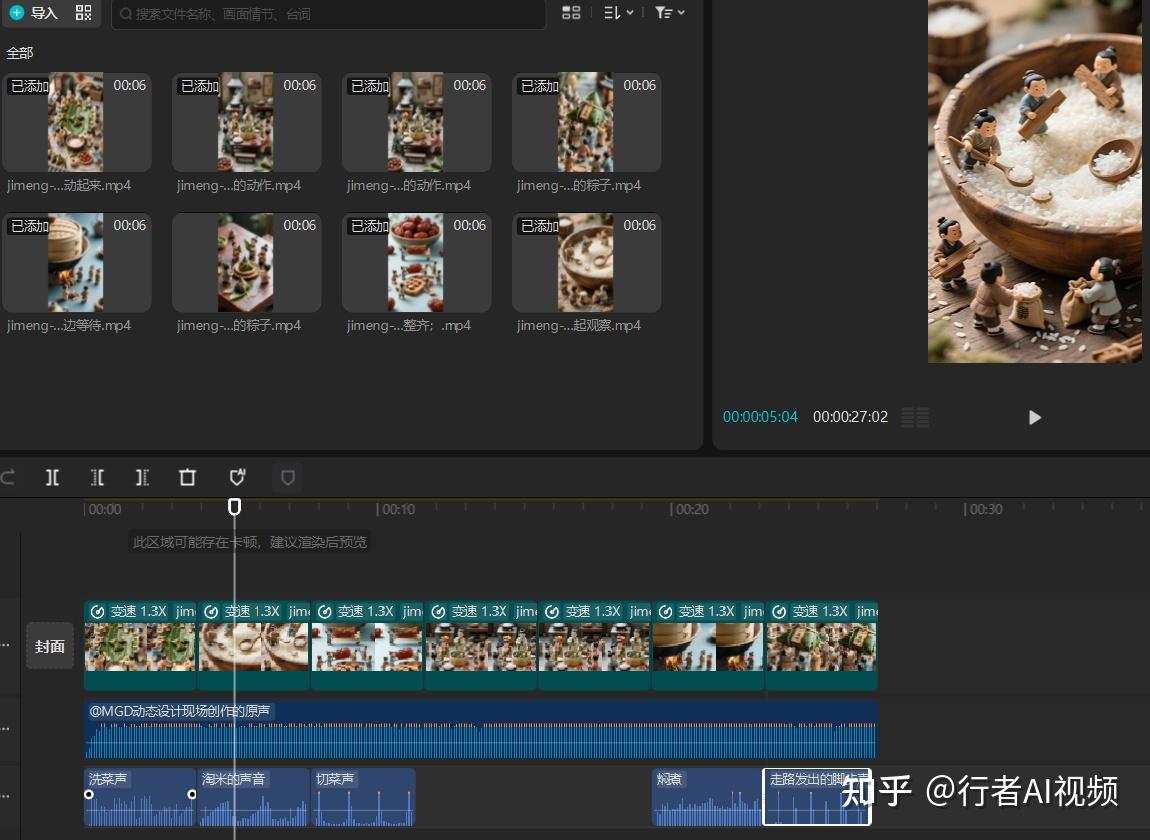Image resolution: width=1150 pixels, height=840 pixels.
Task: Open options menu for main video track
Action: (x=5, y=646)
